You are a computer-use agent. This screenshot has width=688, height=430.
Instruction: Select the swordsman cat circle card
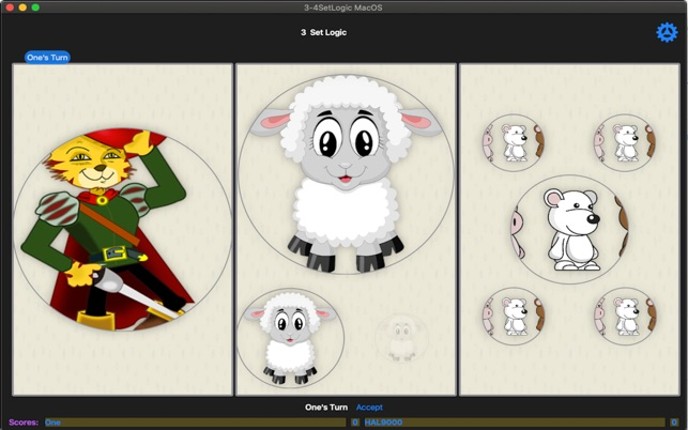123,230
